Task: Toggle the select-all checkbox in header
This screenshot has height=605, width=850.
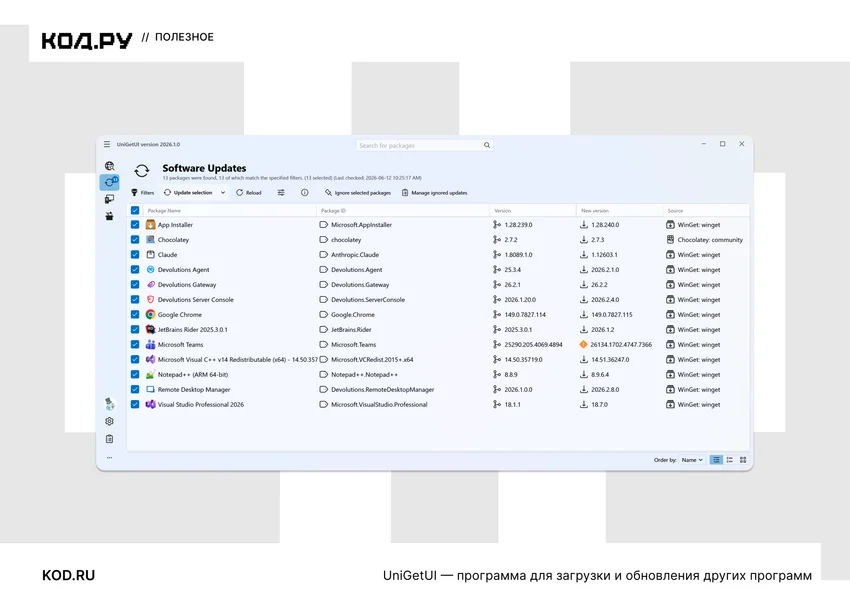Action: [135, 210]
